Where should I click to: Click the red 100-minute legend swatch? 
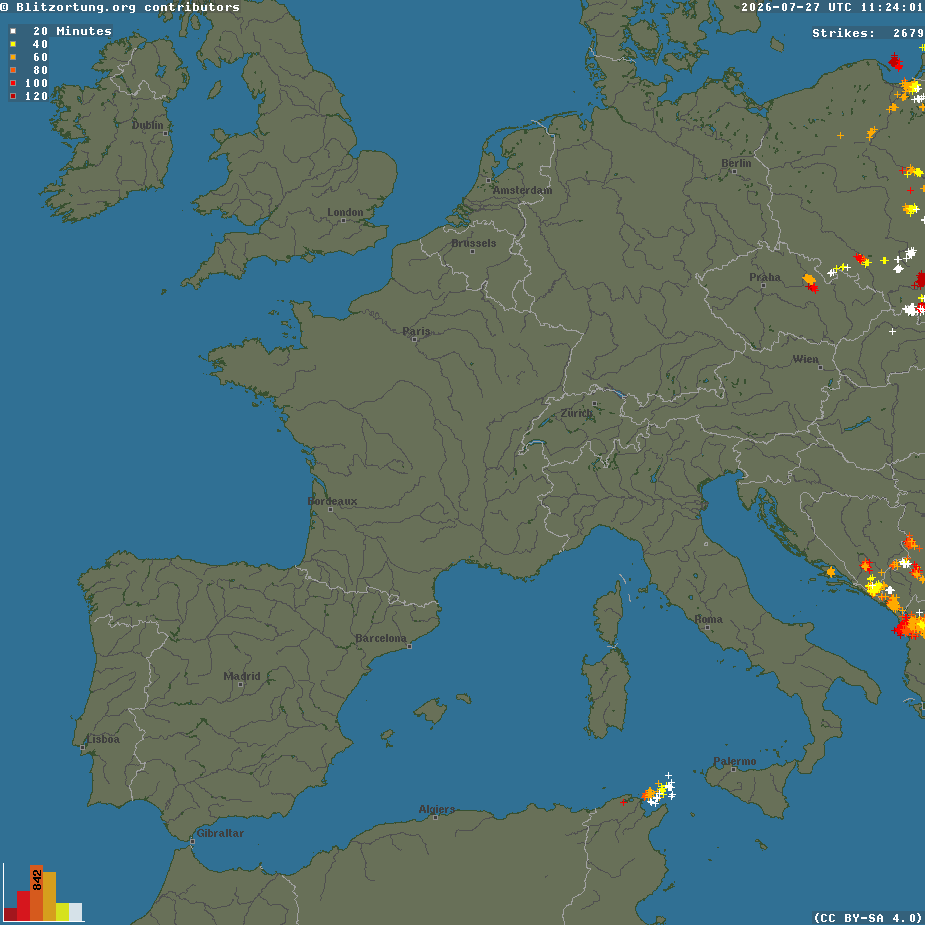coord(13,83)
